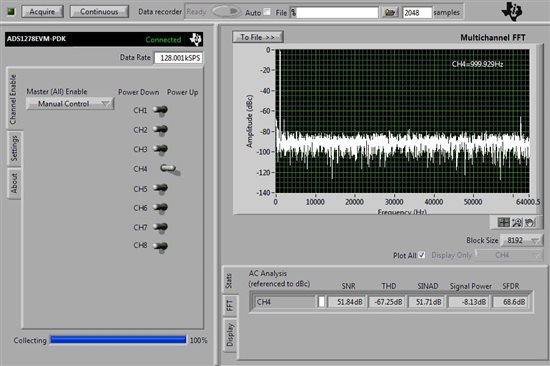Click the Signal Power value -8.13dB
This screenshot has height=366, width=550.
[469, 302]
